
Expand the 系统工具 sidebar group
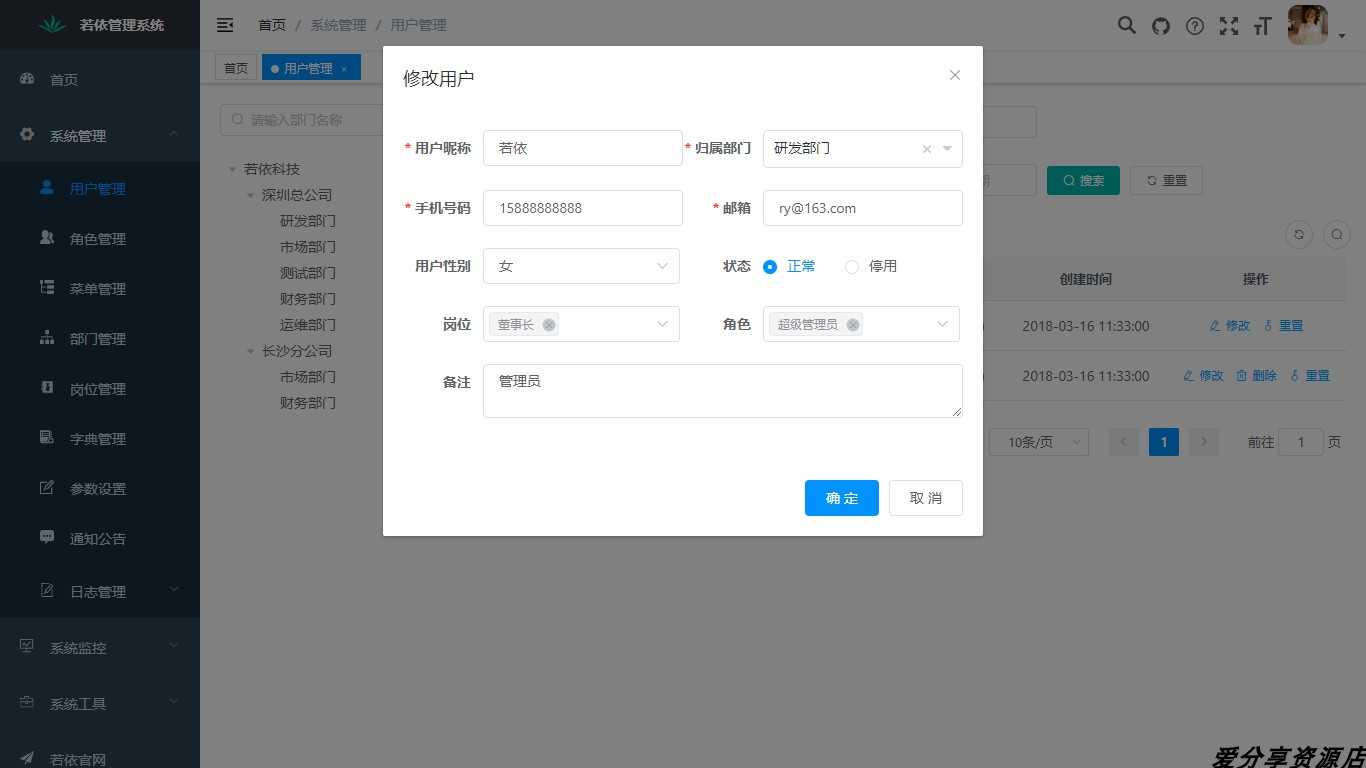100,703
